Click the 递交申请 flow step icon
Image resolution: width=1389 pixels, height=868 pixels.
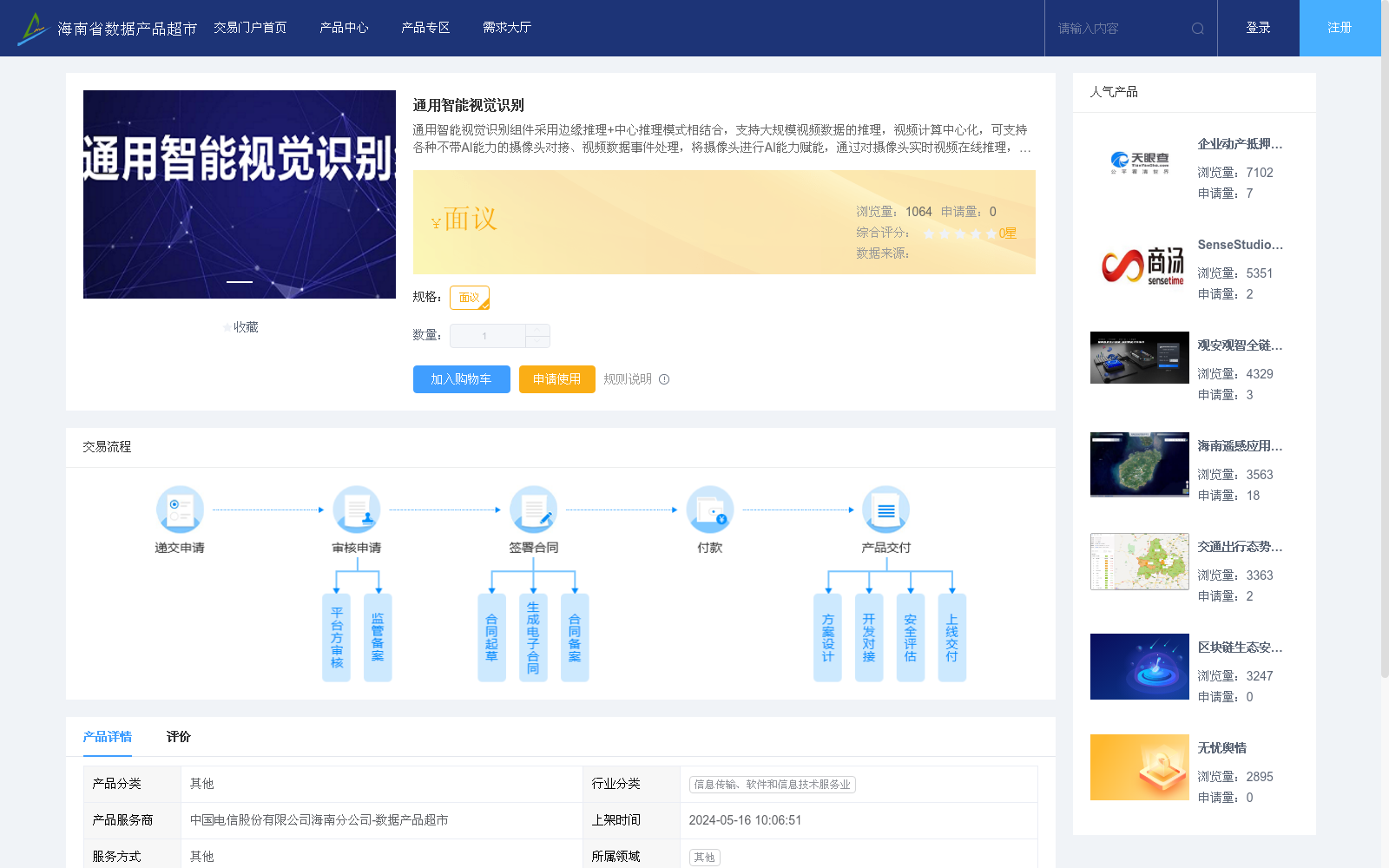180,510
